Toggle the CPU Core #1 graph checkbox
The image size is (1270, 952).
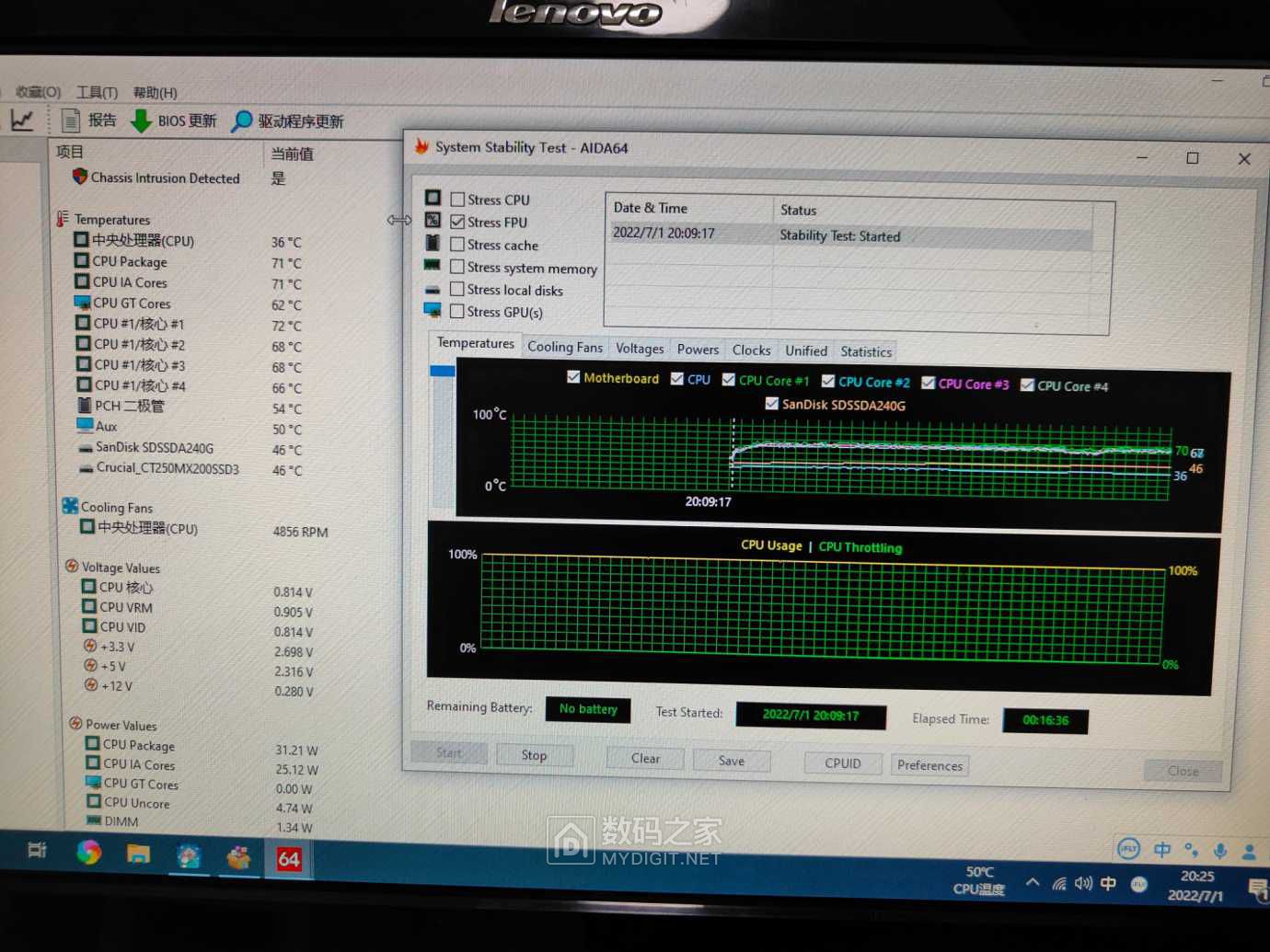[x=729, y=380]
